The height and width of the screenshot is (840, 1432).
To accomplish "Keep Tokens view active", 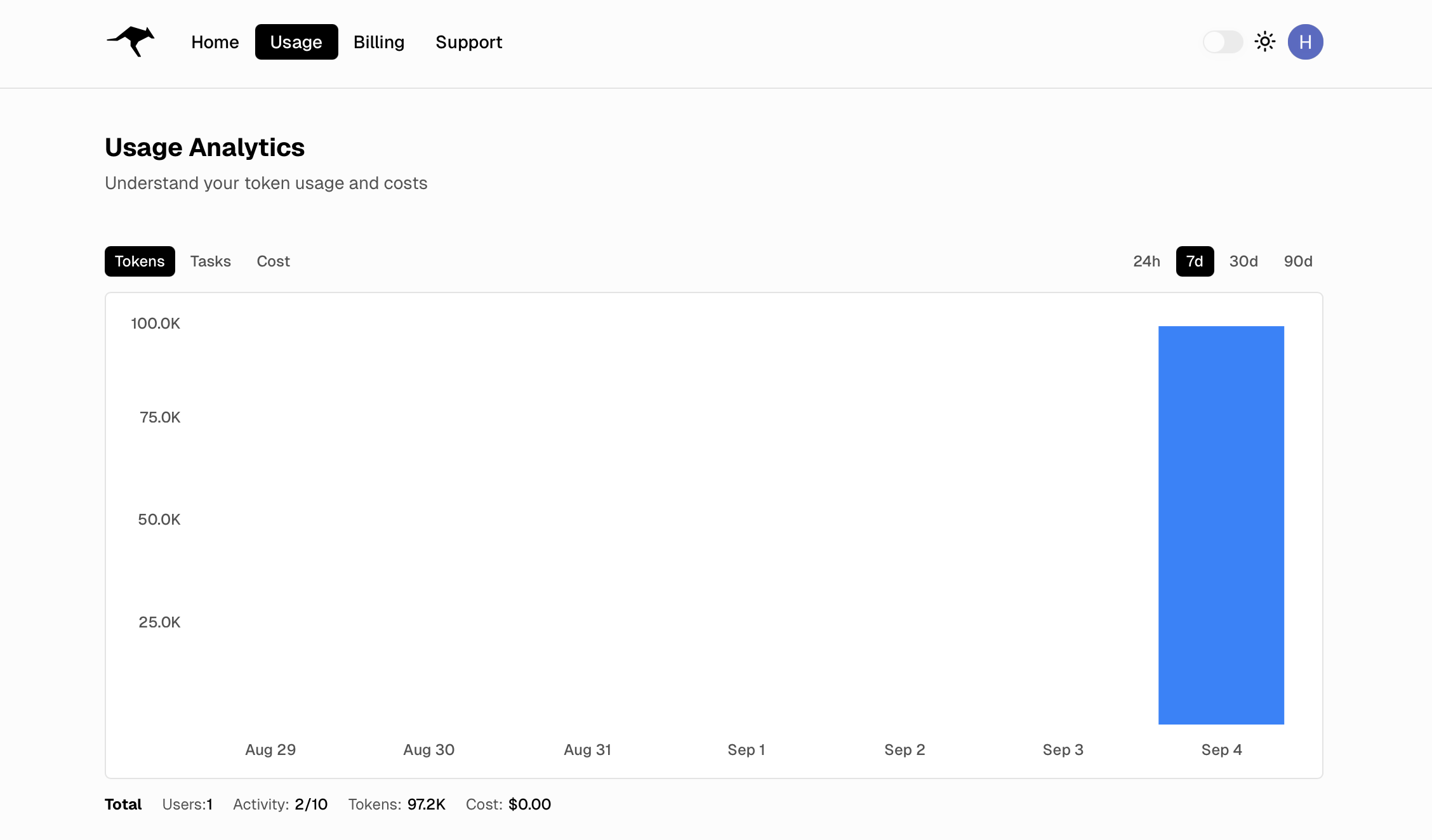I will click(140, 261).
